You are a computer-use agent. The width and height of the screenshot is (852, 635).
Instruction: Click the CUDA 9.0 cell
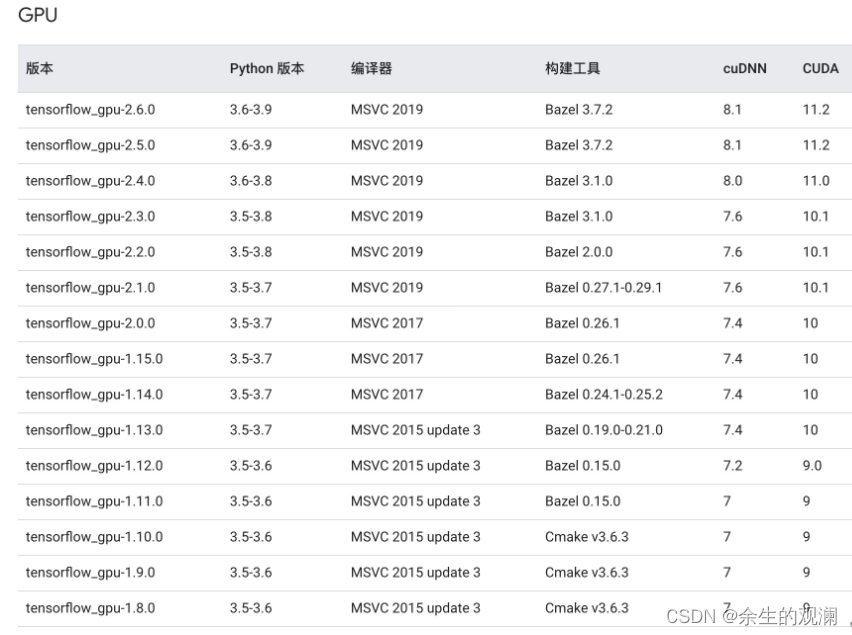click(x=812, y=466)
